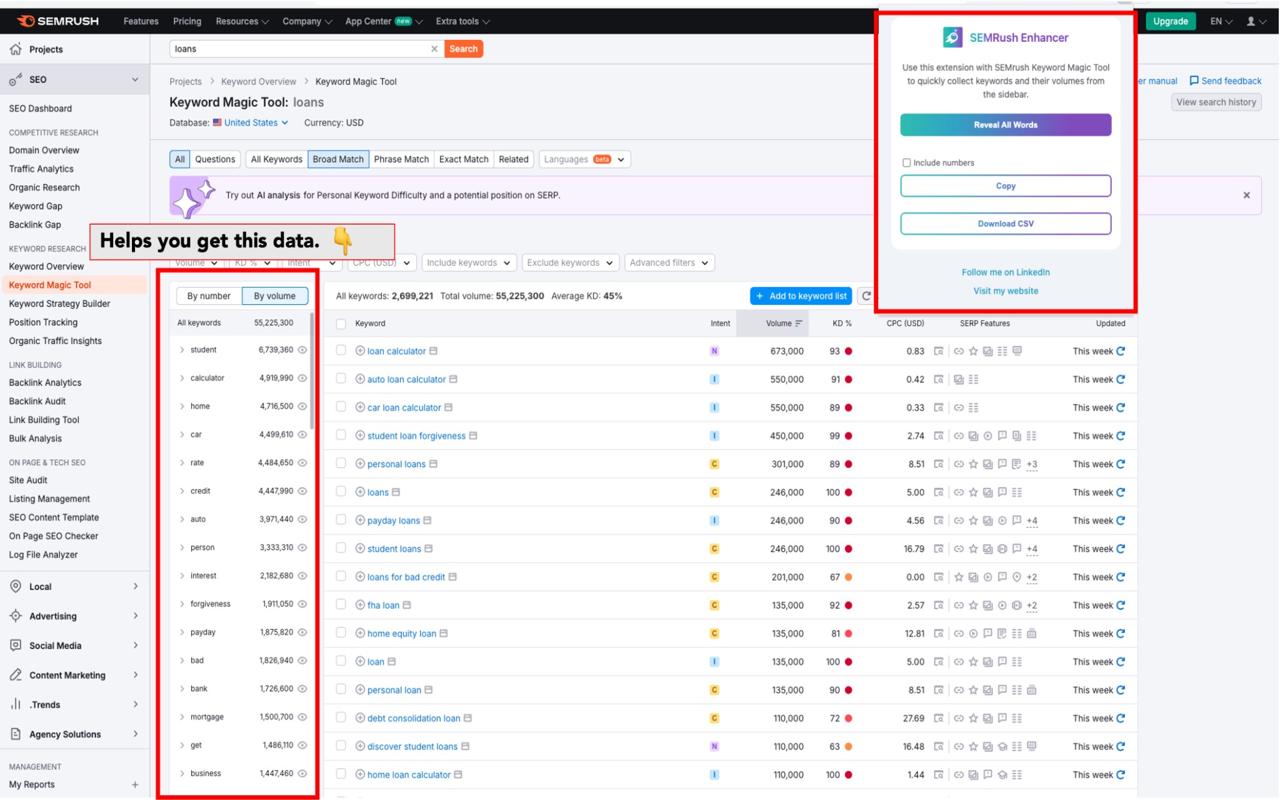Viewport: 1280px width, 800px height.
Task: Open the Resources menu
Action: tap(242, 21)
